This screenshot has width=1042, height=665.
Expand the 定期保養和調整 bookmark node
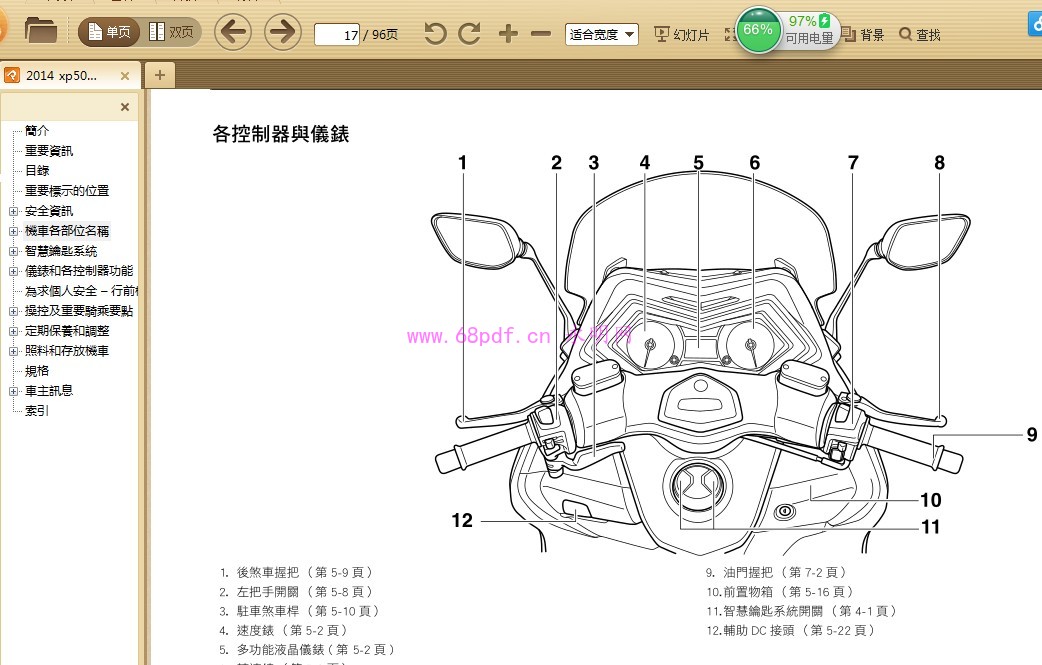coord(13,331)
